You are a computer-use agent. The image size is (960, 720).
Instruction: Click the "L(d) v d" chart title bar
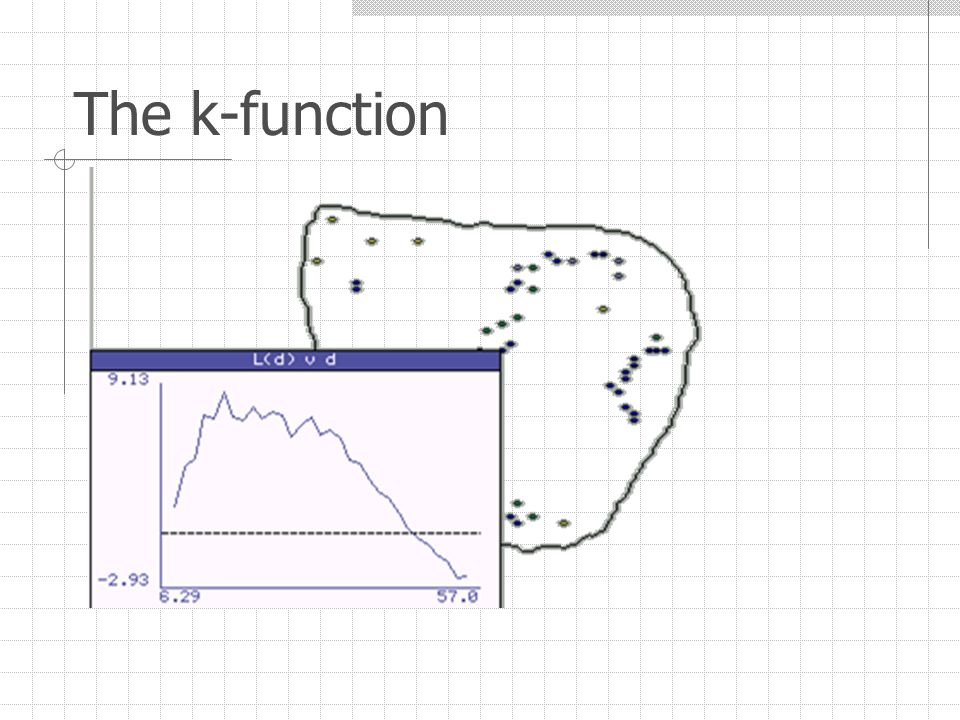(x=295, y=360)
